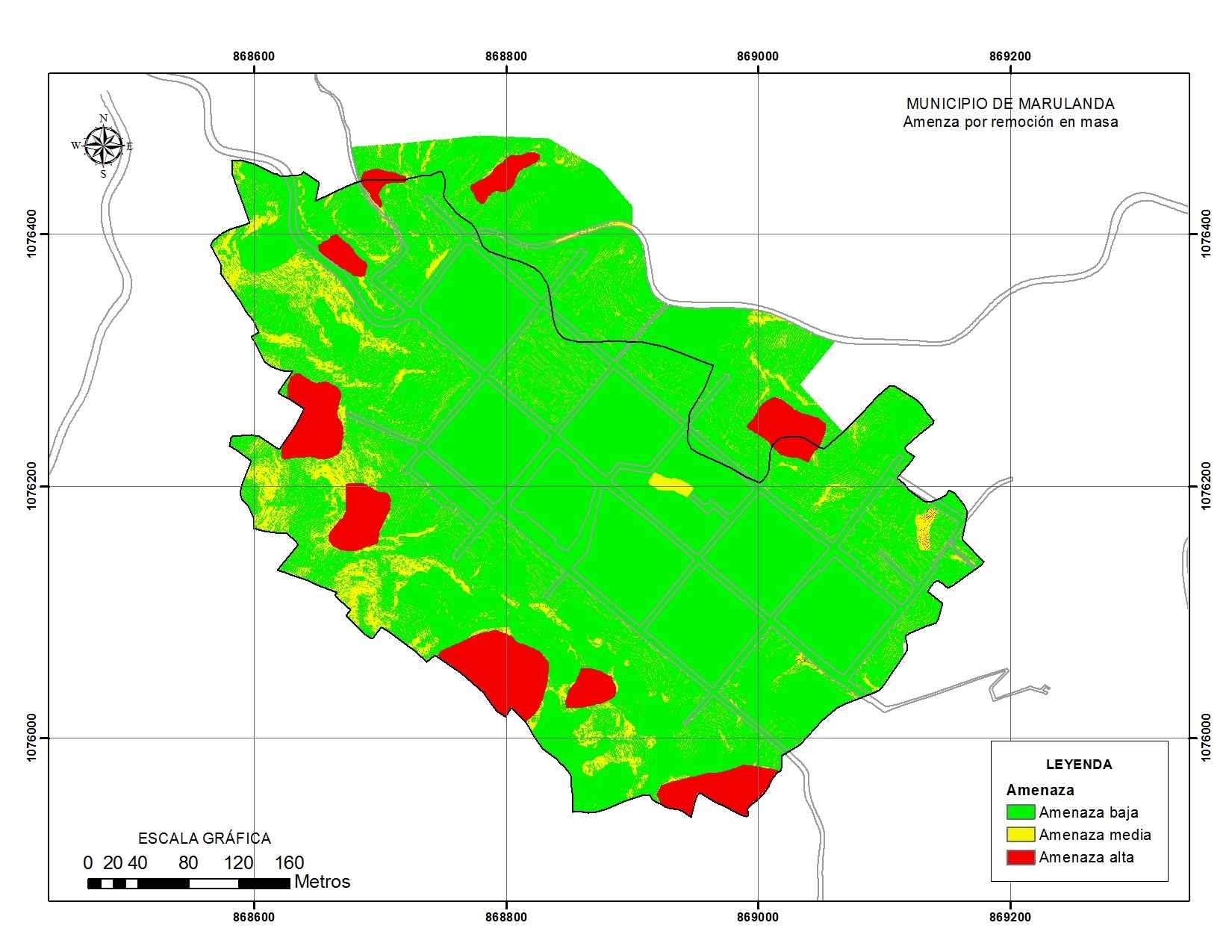
Task: Click bottom axis coordinate 868600
Action: point(254,916)
